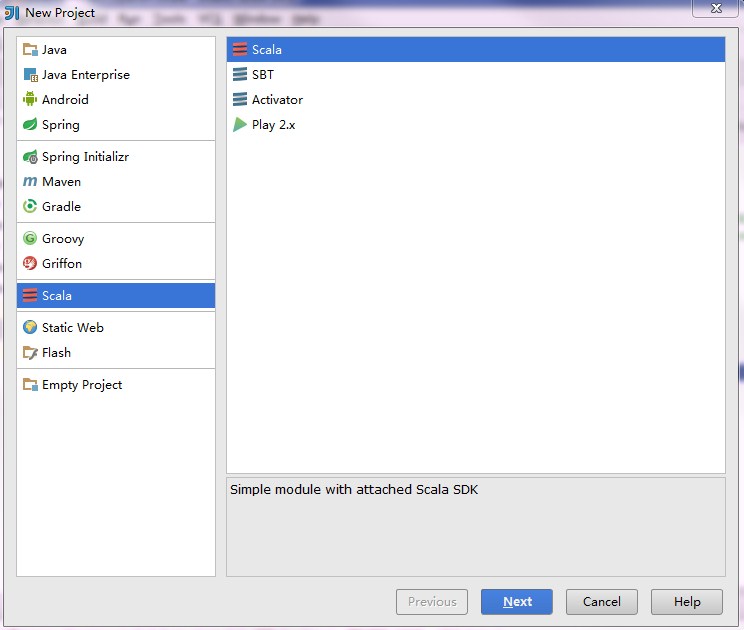Select Groovy in the list
The width and height of the screenshot is (744, 630).
point(116,238)
